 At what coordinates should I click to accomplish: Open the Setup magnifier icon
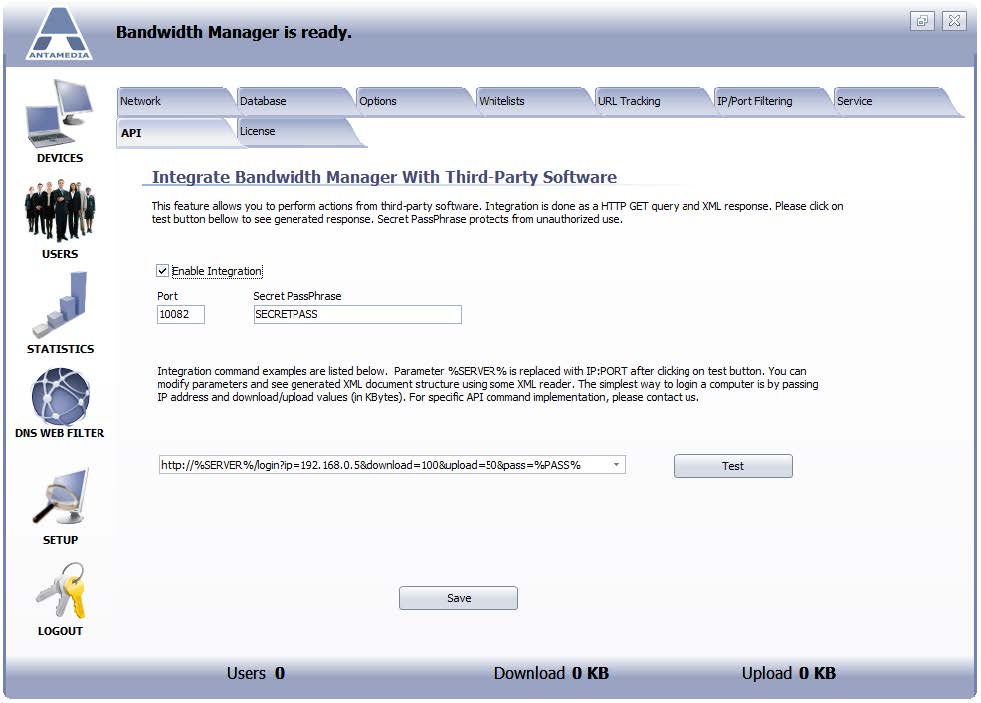(x=61, y=497)
